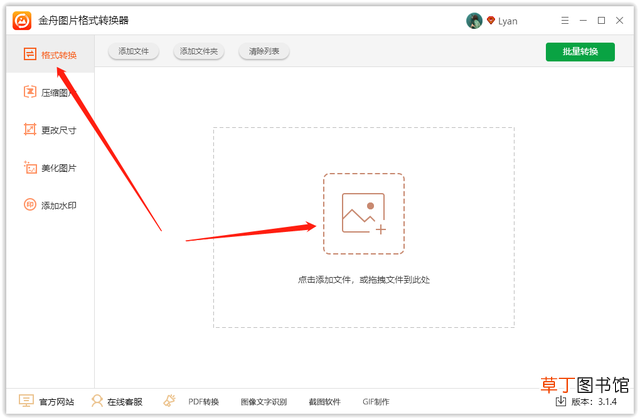Click the add image placeholder icon
Viewport: 640px width, 420px height.
pos(364,213)
